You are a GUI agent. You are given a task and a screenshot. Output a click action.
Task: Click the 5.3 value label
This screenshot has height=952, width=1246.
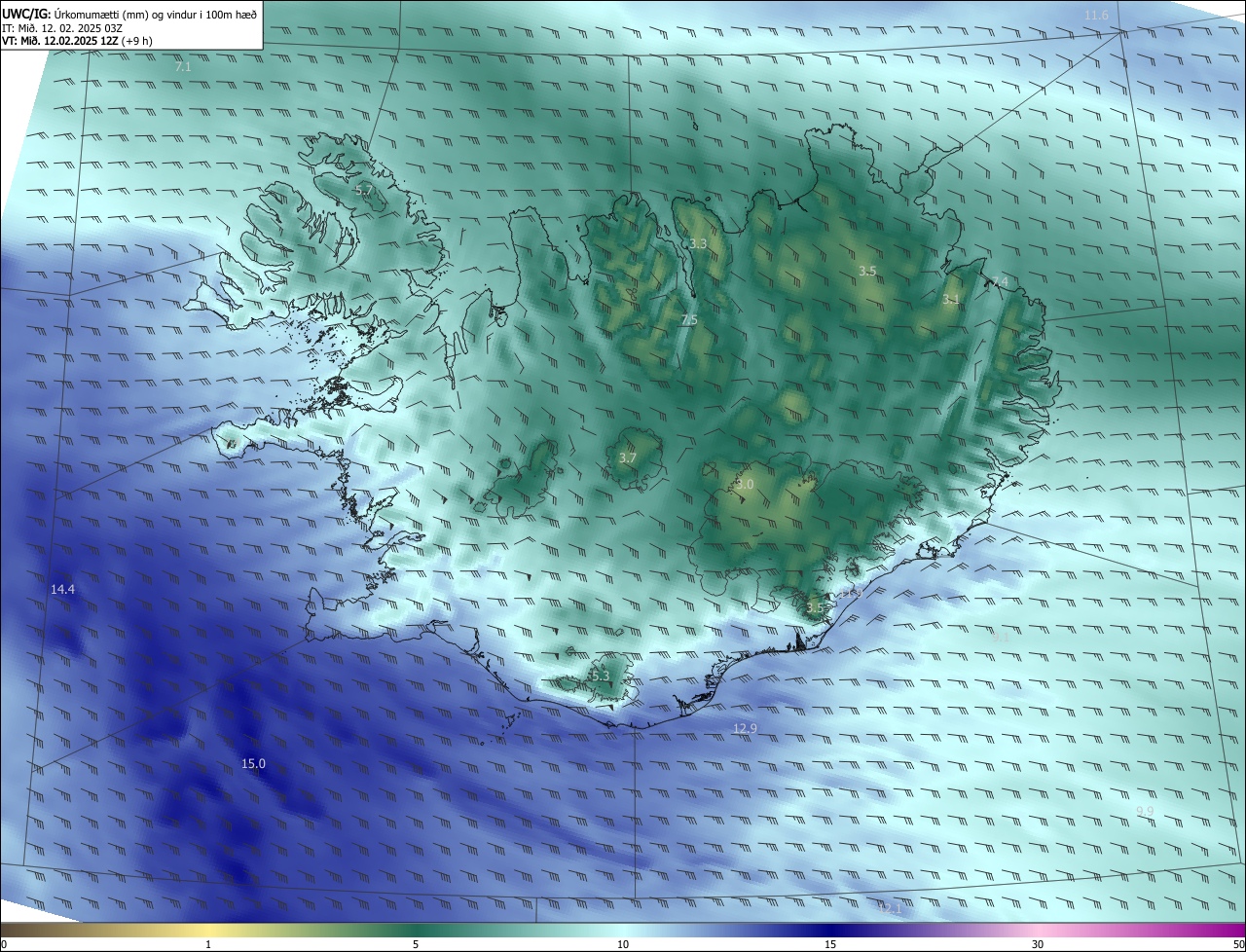pos(600,676)
